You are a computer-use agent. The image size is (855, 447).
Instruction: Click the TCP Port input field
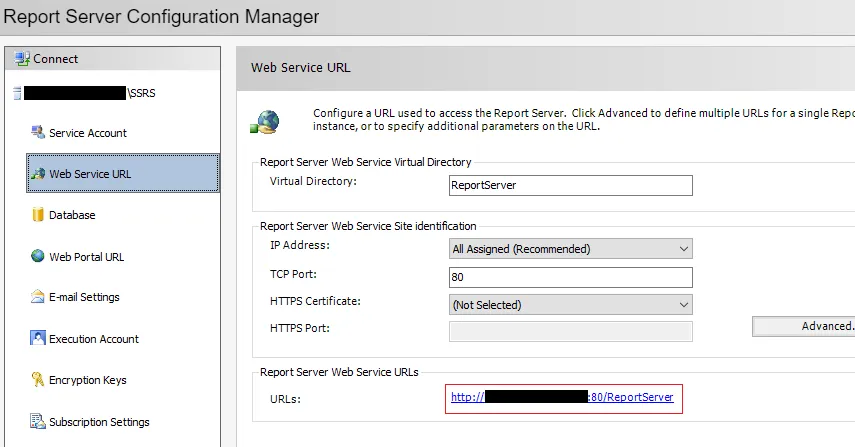click(x=569, y=277)
